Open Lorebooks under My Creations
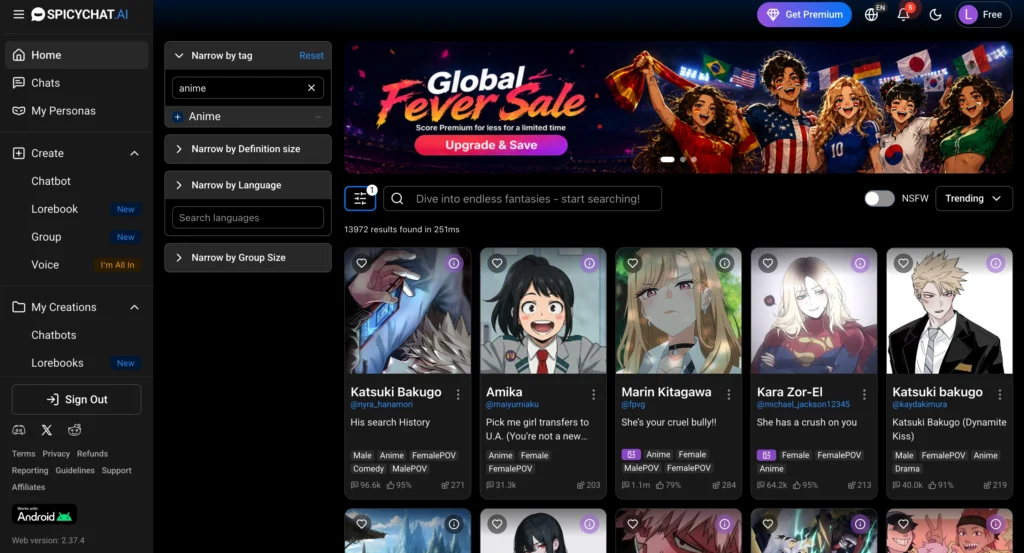Screen dimensions: 1024x553 pos(57,363)
